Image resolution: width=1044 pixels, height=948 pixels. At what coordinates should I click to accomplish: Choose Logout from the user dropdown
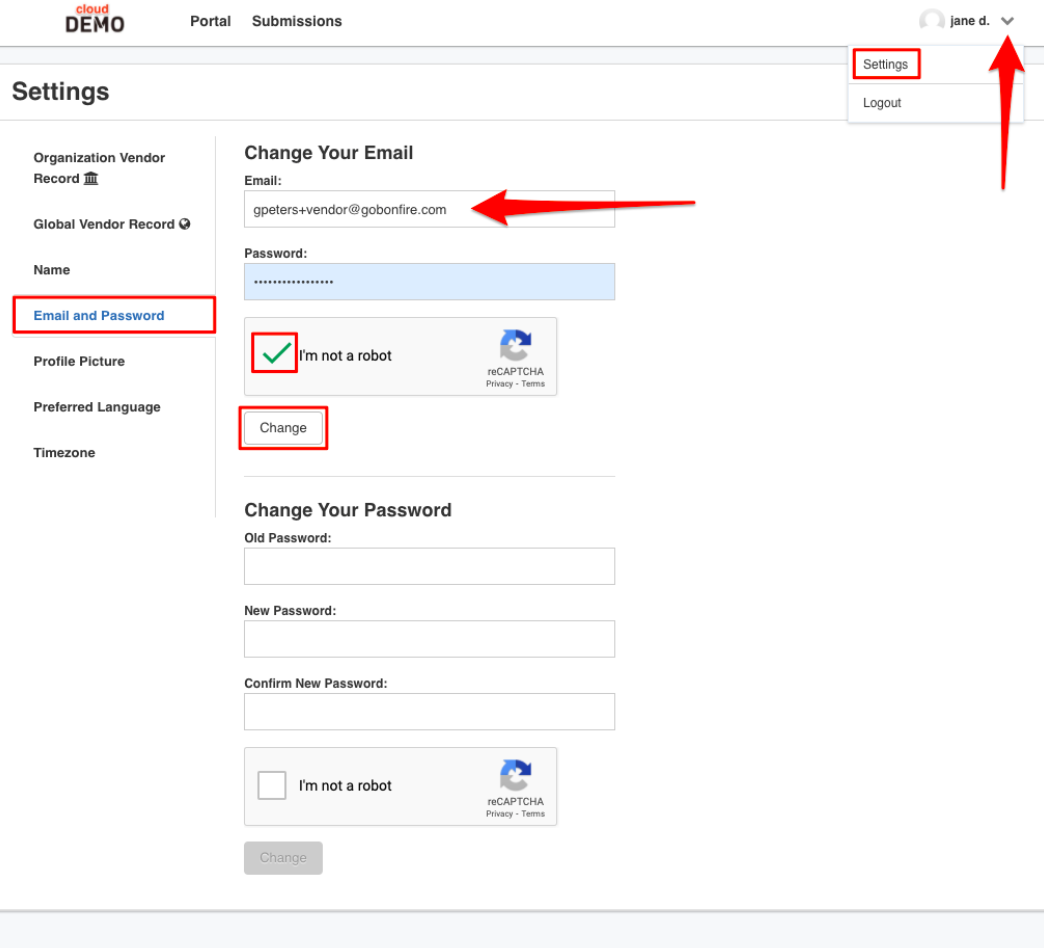click(882, 103)
